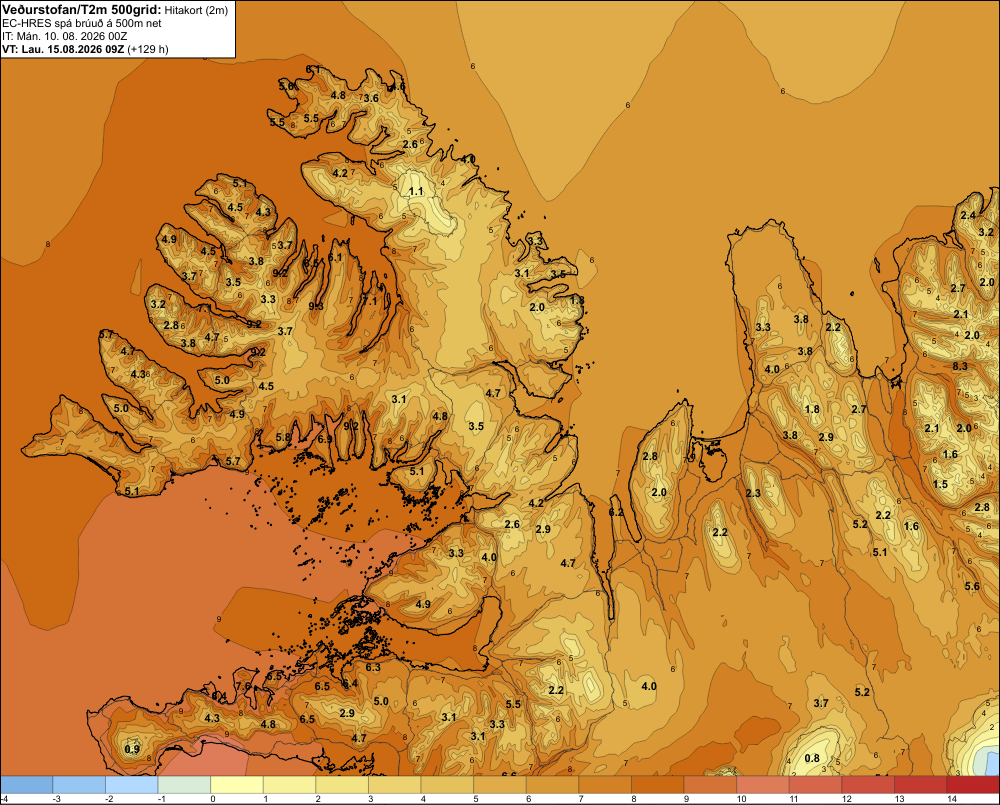This screenshot has width=1000, height=805.
Task: Select the legend color swatch between 12 and 13
Action: [x=868, y=785]
